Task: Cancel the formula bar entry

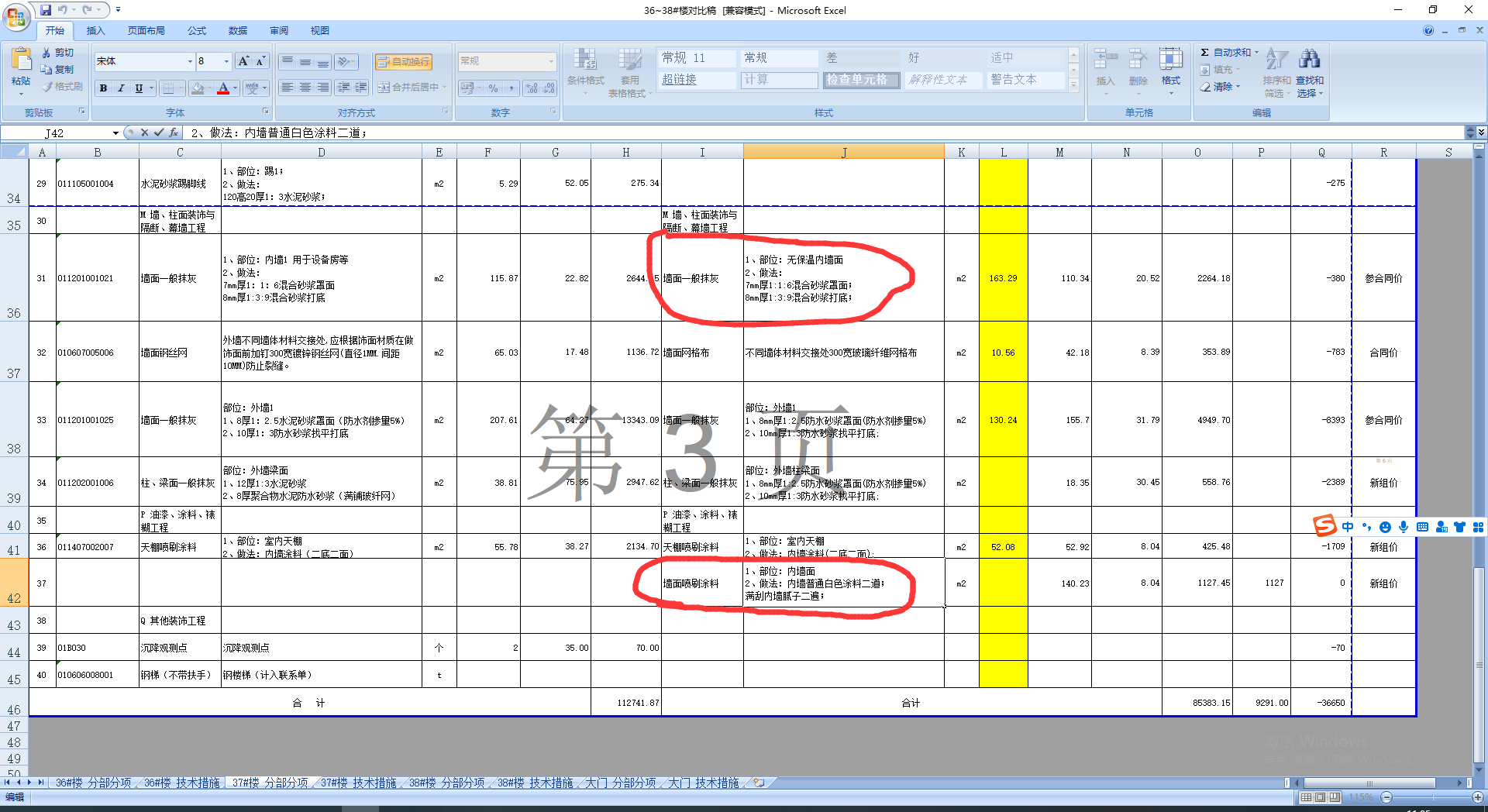Action: 144,132
